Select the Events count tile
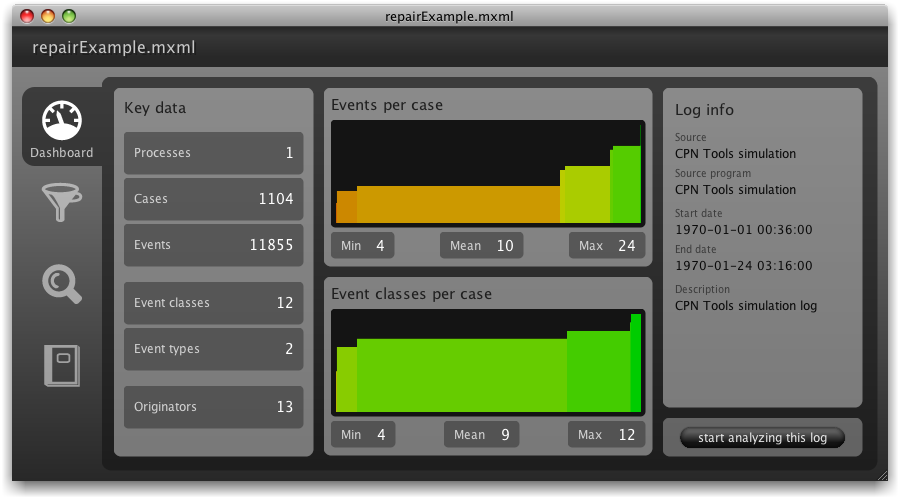900x500 pixels. tap(213, 245)
